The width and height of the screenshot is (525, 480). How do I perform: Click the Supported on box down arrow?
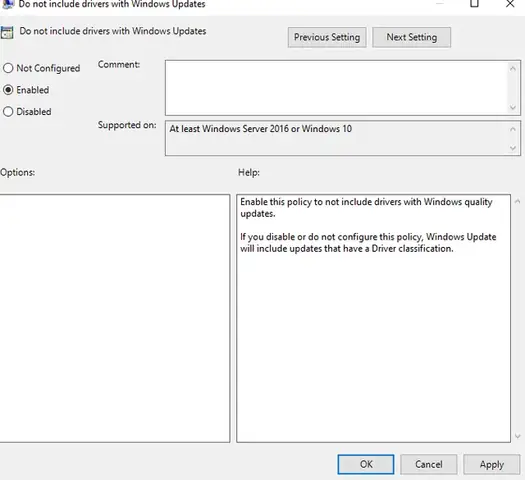pyautogui.click(x=512, y=148)
